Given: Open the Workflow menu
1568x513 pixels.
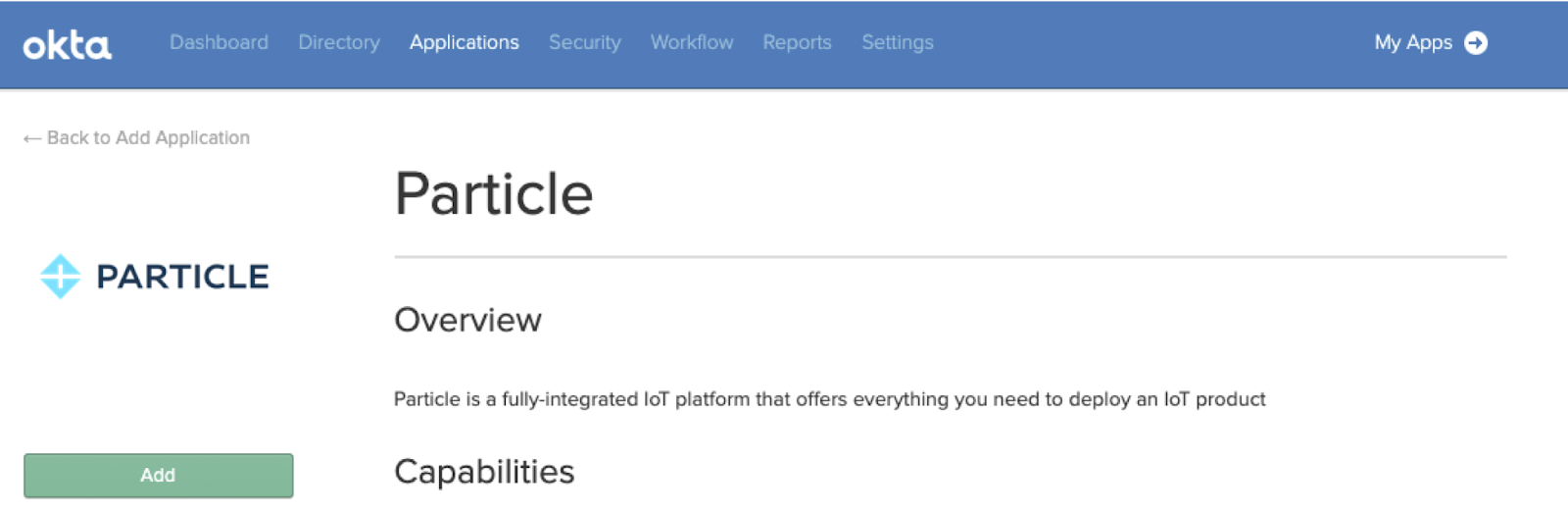Looking at the screenshot, I should point(692,42).
